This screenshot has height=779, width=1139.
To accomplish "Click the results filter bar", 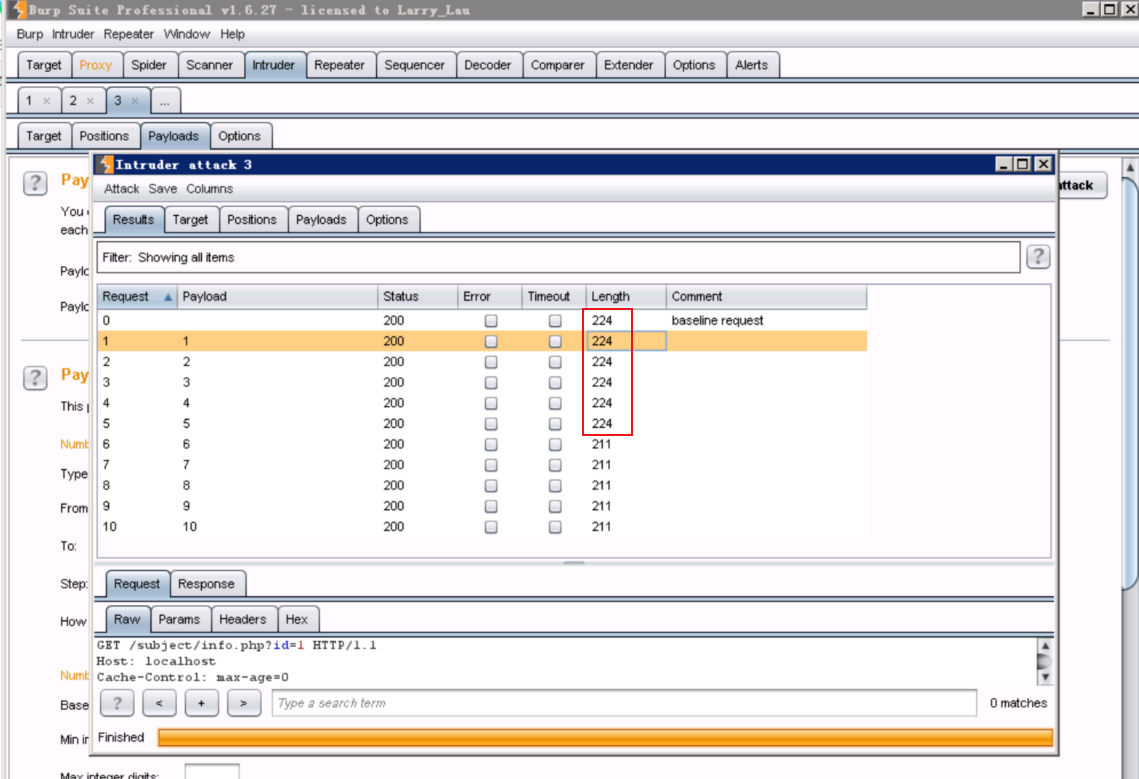I will pos(558,257).
